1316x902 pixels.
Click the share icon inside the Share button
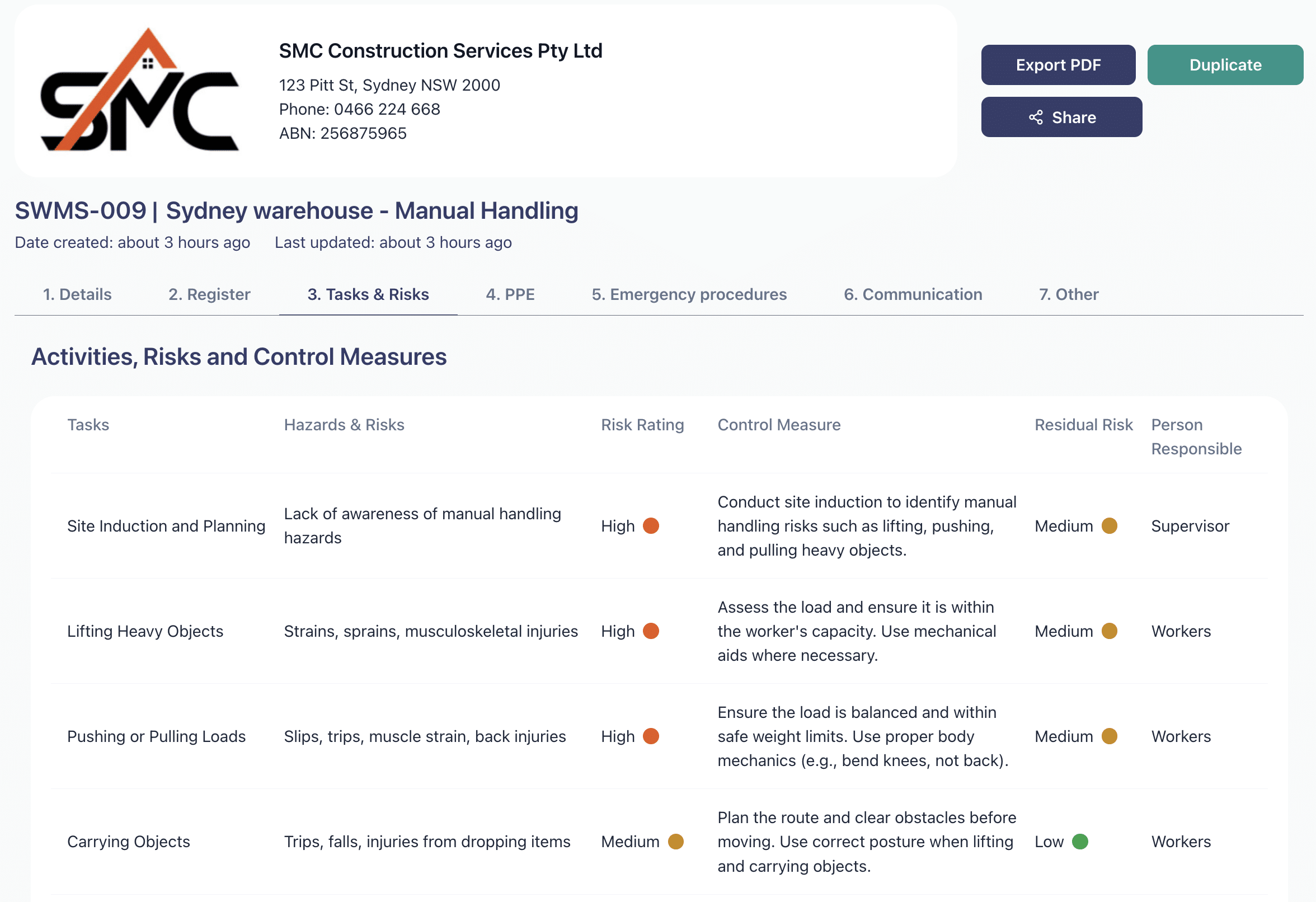(1036, 117)
